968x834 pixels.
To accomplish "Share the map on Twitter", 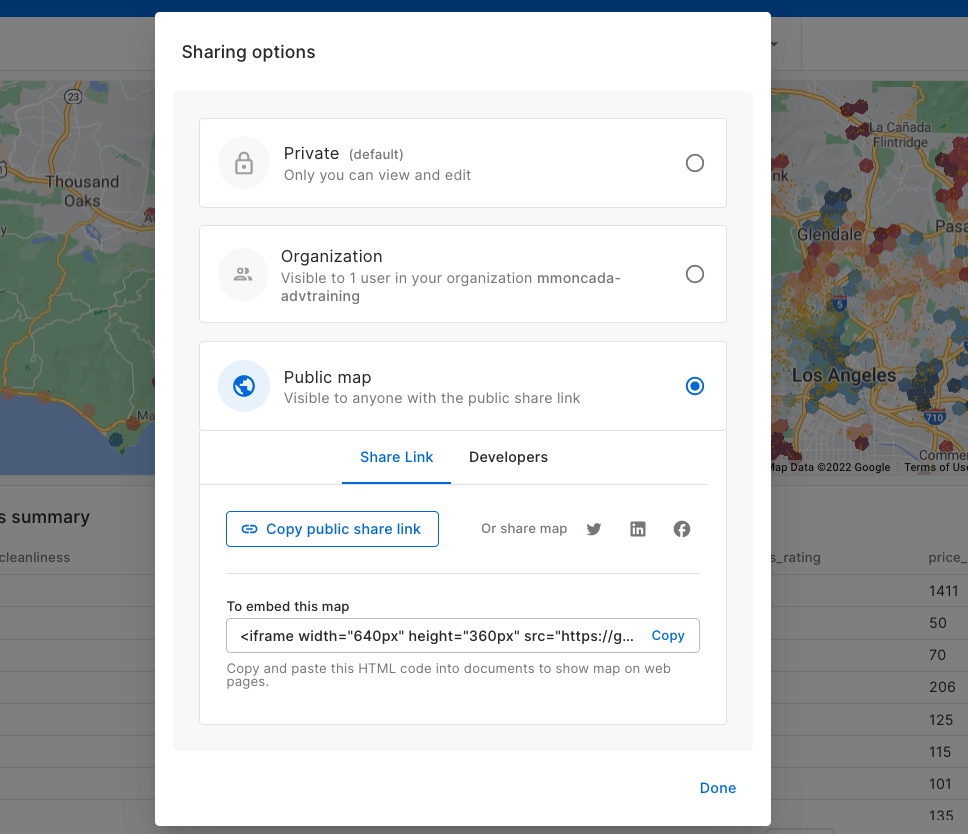I will pos(594,529).
